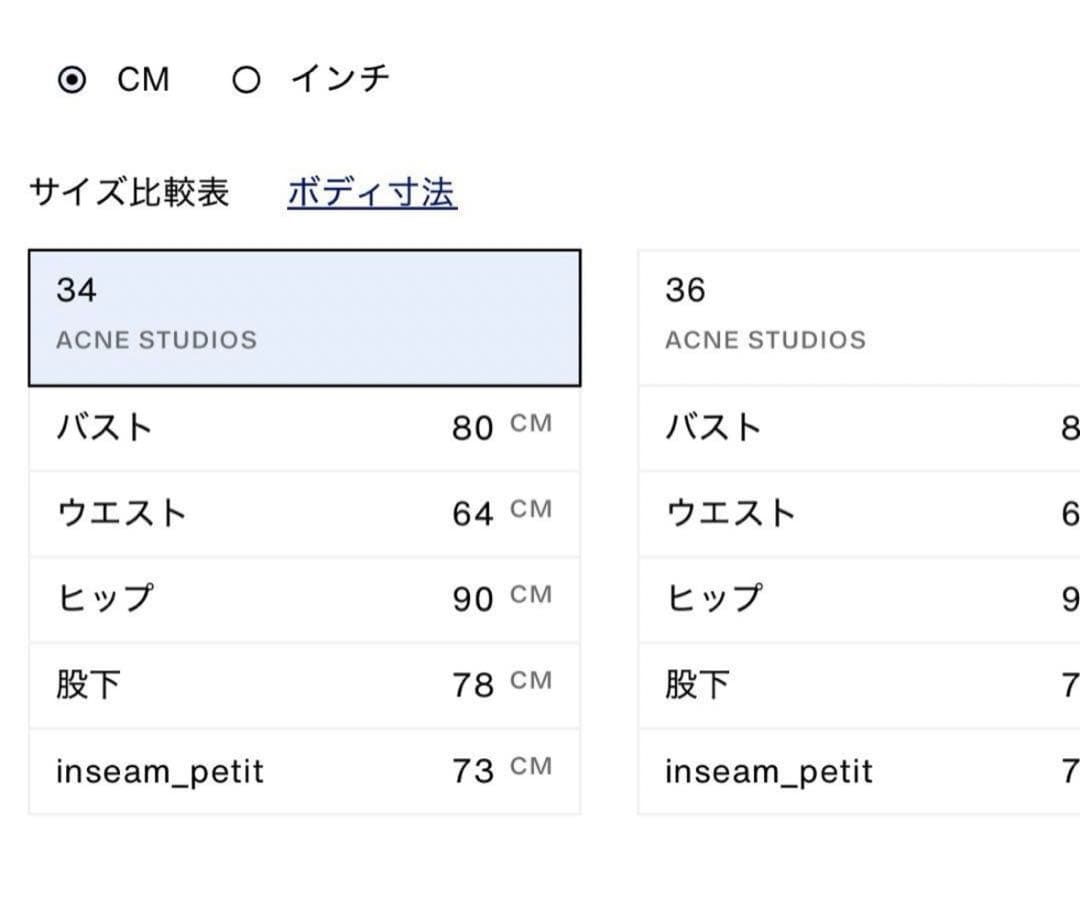The width and height of the screenshot is (1080, 906).
Task: Click ACNE STUDIOS under size 36
Action: tap(766, 340)
